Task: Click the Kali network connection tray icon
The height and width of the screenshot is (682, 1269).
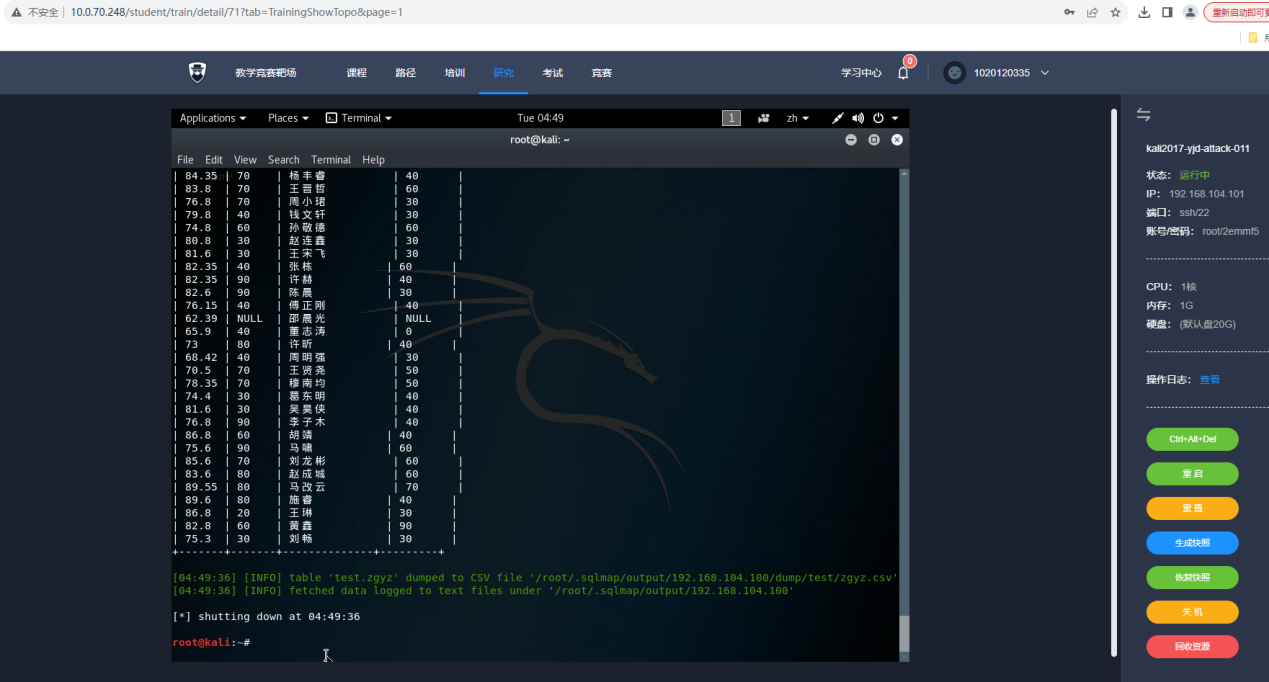Action: tap(838, 118)
